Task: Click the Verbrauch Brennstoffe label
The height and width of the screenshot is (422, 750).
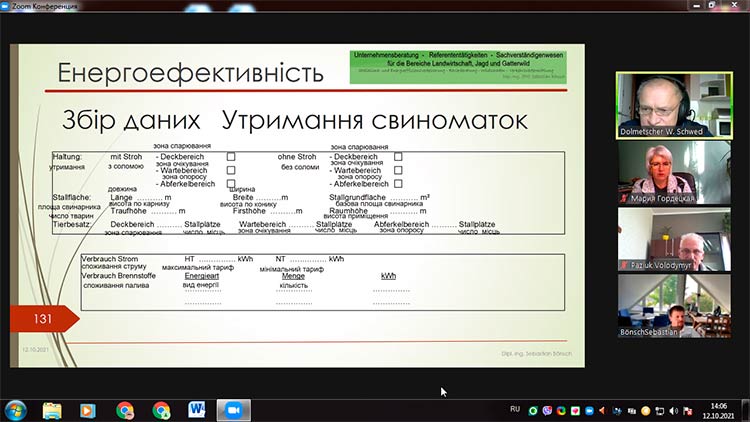Action: (119, 276)
